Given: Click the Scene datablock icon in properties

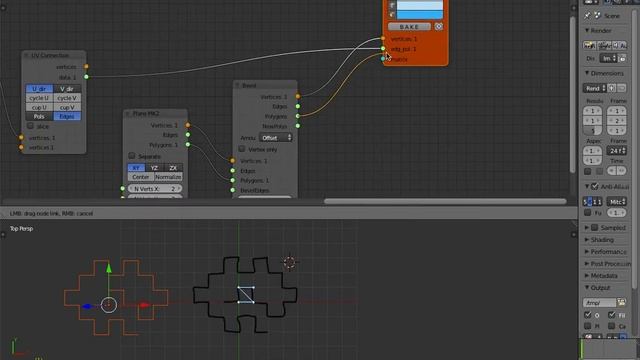Looking at the screenshot, I should [x=598, y=16].
